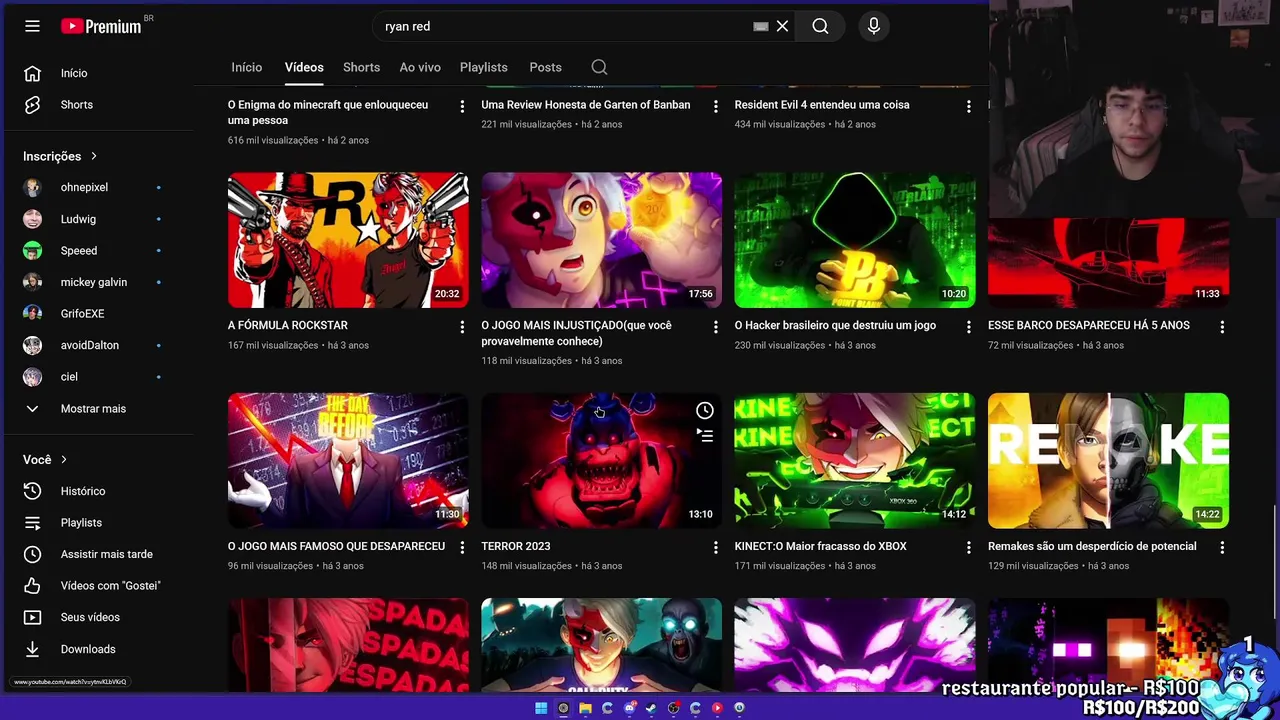Screen dimensions: 1280x720
Task: Select the Vídeos channel tab
Action: coord(304,67)
